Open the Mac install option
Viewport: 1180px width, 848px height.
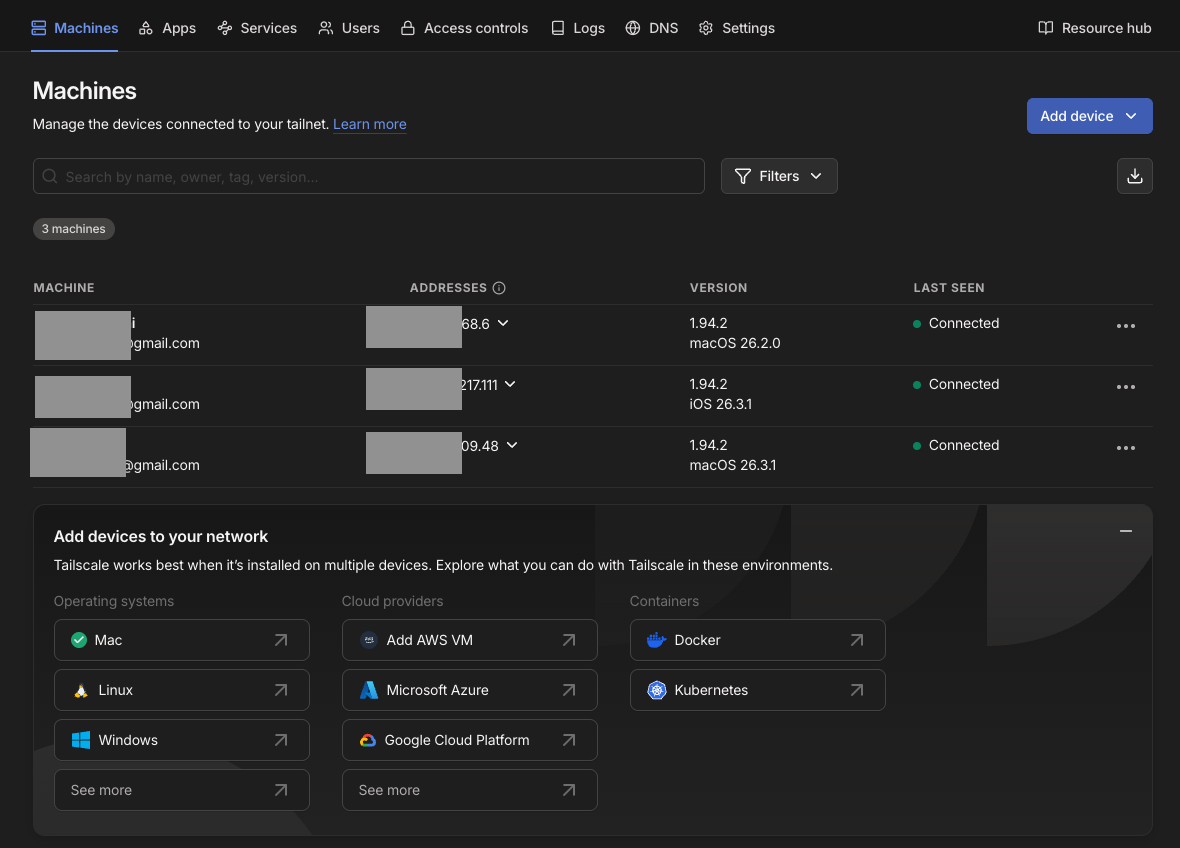pyautogui.click(x=181, y=640)
